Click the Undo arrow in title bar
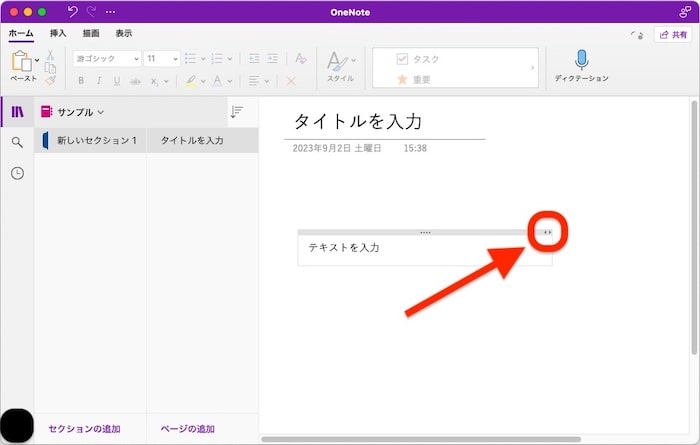Image resolution: width=700 pixels, height=445 pixels. (x=72, y=12)
